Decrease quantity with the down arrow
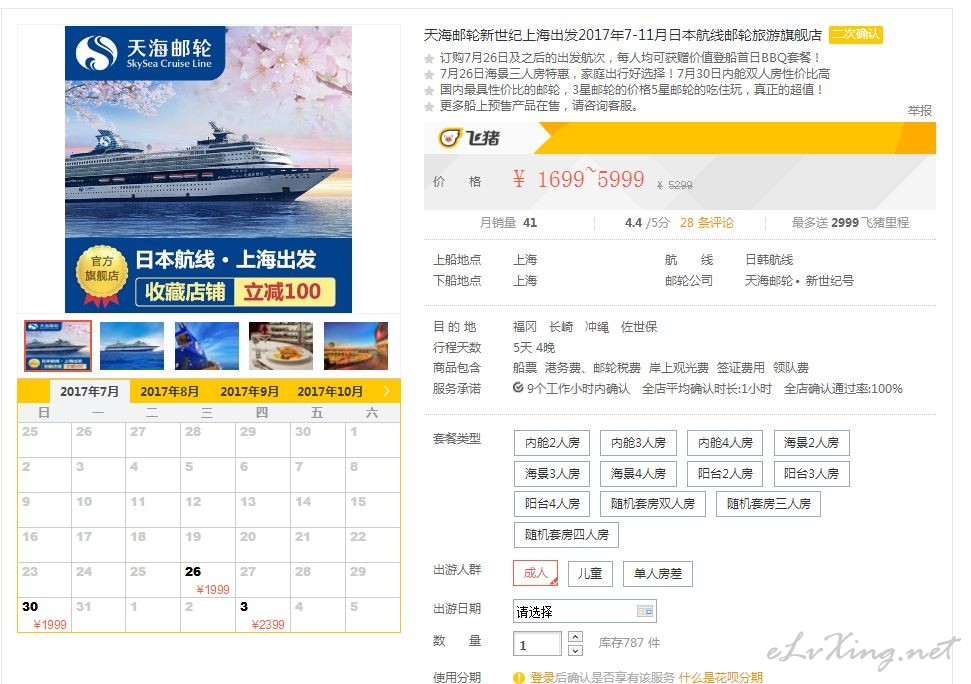 pos(575,650)
